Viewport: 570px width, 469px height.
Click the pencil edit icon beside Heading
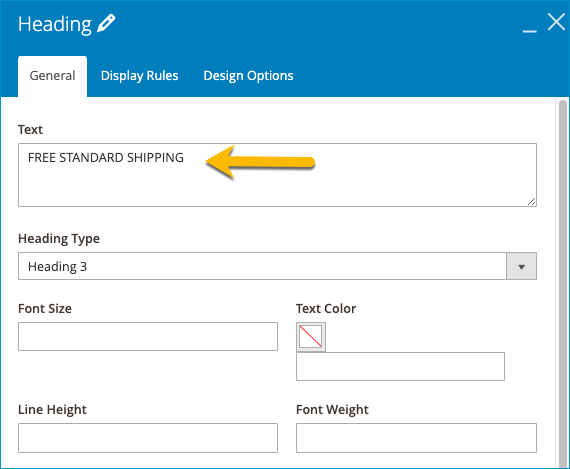[106, 24]
